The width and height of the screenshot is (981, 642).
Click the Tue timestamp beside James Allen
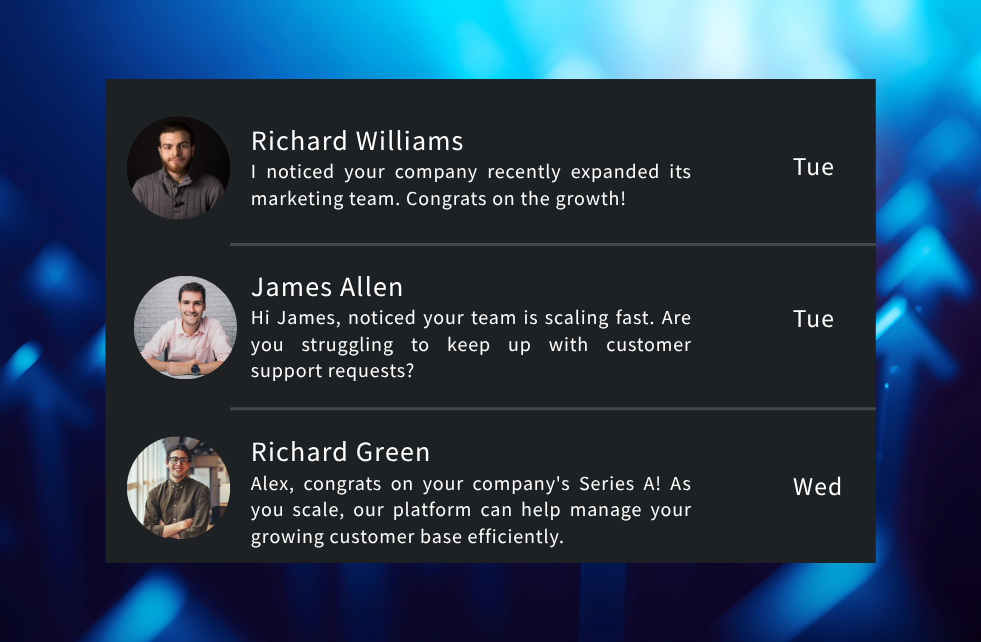point(813,318)
